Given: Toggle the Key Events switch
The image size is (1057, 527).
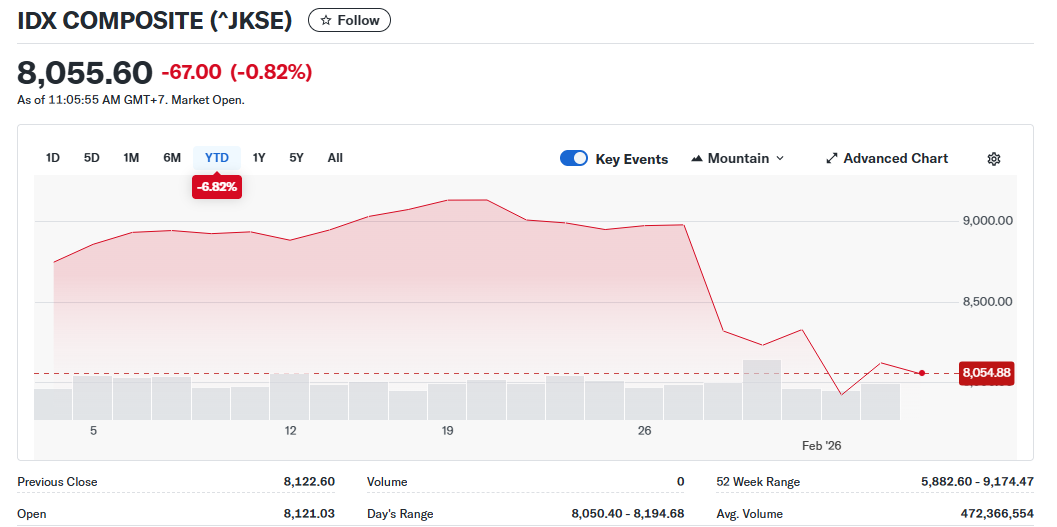Looking at the screenshot, I should 574,159.
